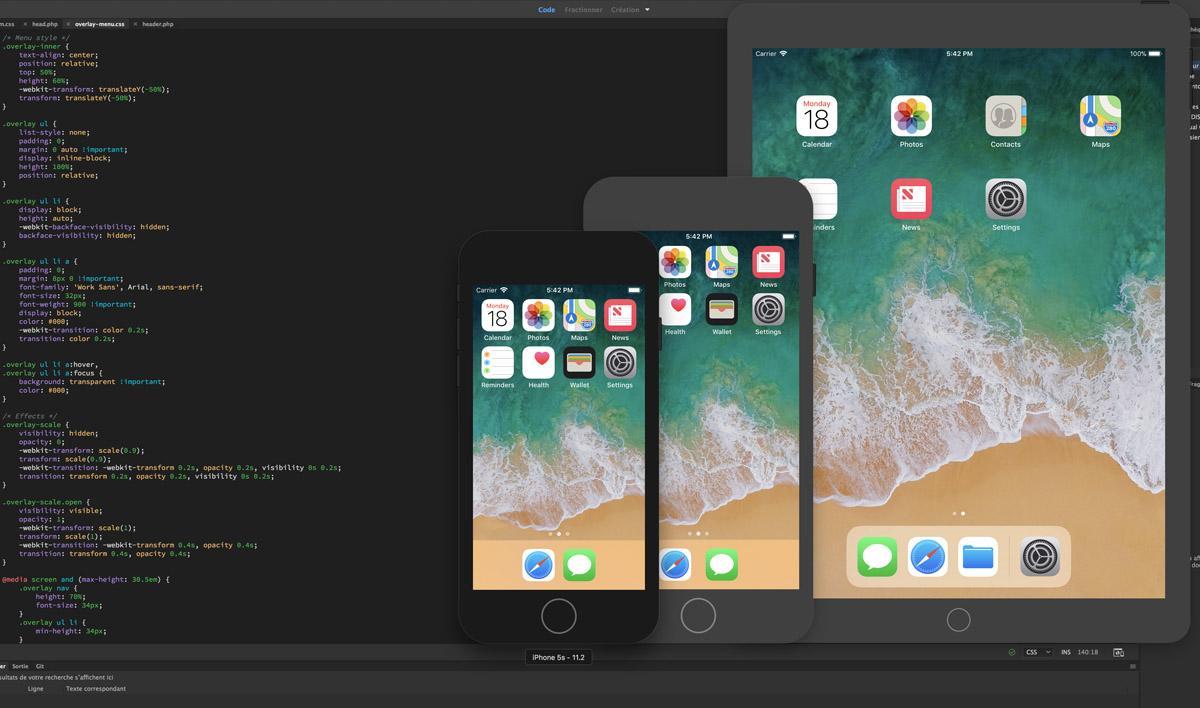Open Photos on the middle iPhone simulator
This screenshot has width=1200, height=708.
click(x=675, y=262)
